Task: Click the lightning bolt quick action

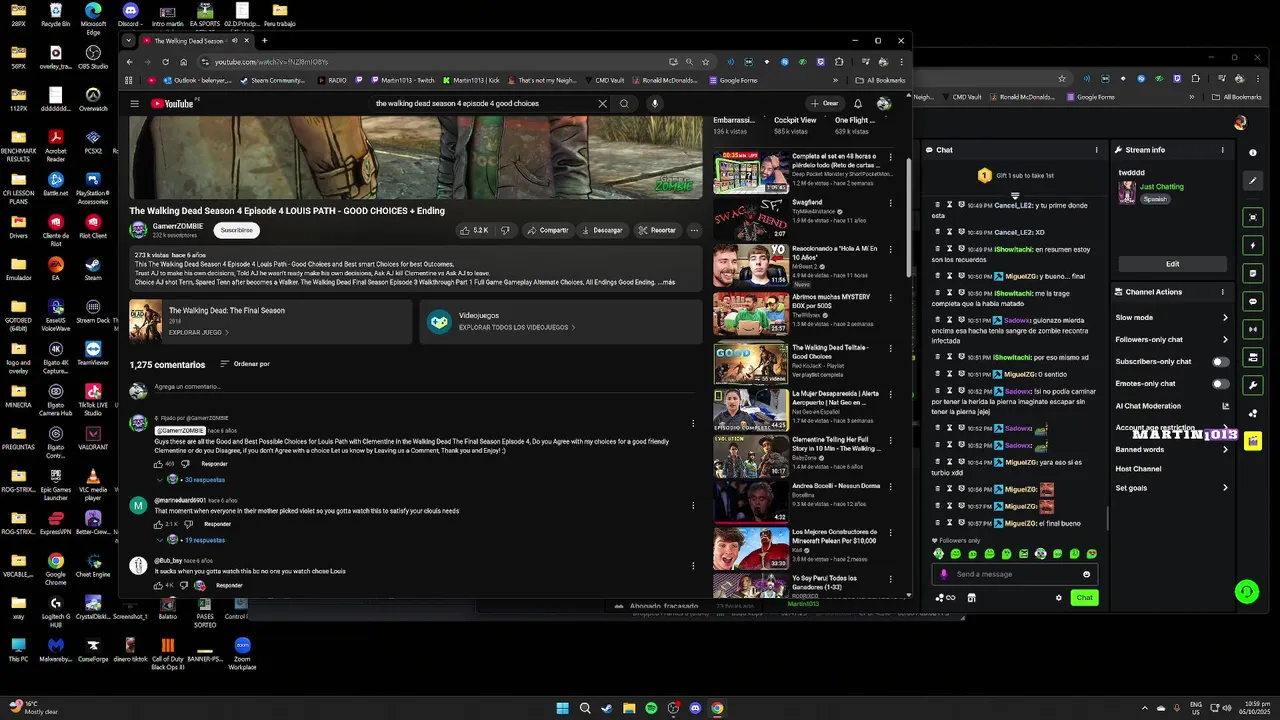Action: pos(1253,245)
